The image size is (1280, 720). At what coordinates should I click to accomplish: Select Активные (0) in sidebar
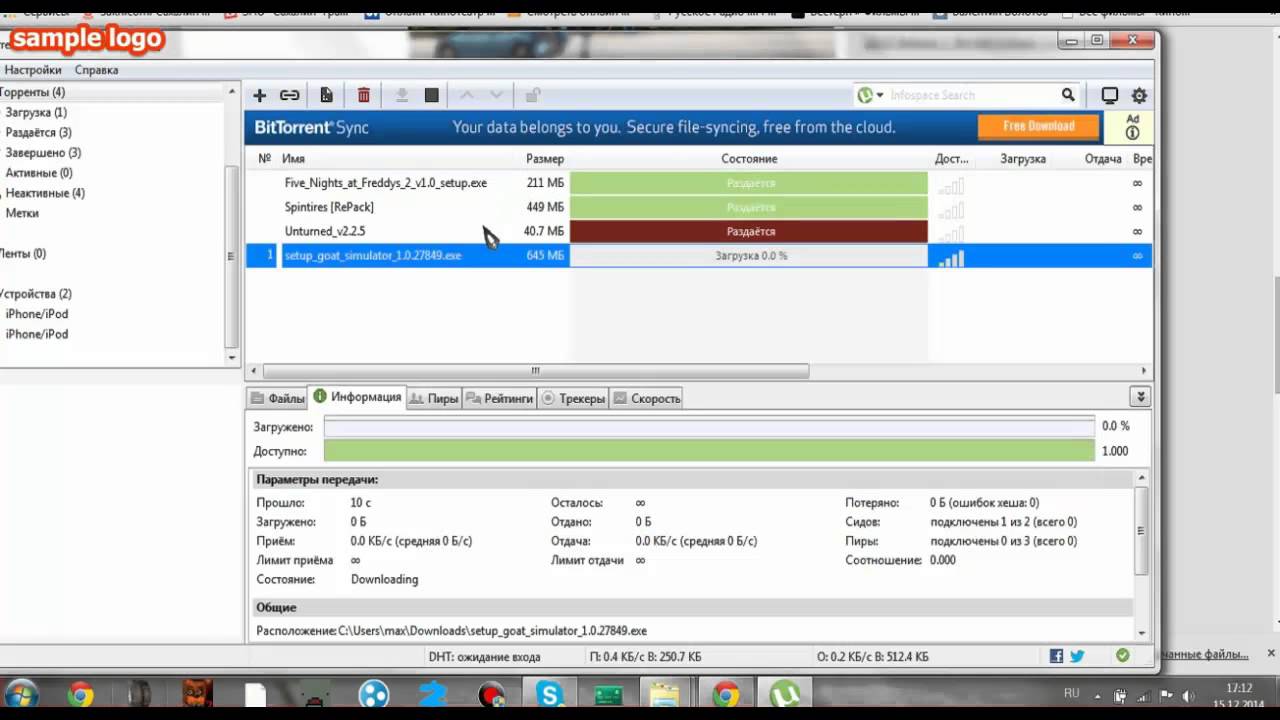[39, 172]
